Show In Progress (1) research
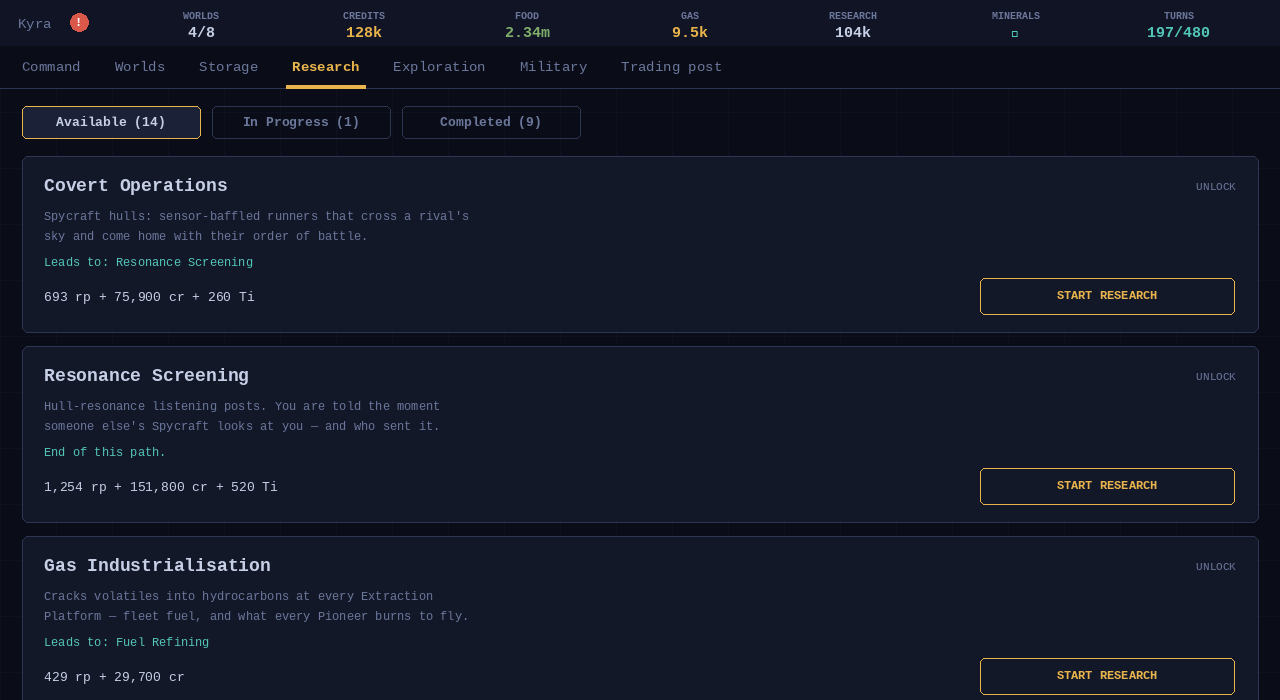This screenshot has width=1280, height=700. pyautogui.click(x=301, y=123)
